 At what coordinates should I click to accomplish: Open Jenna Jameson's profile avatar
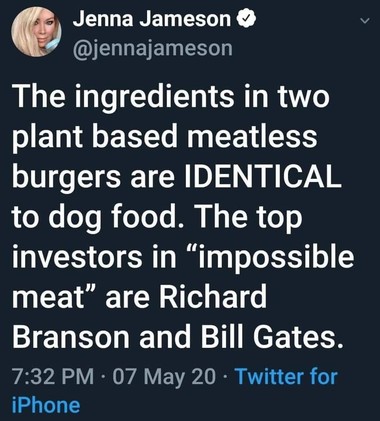point(36,32)
